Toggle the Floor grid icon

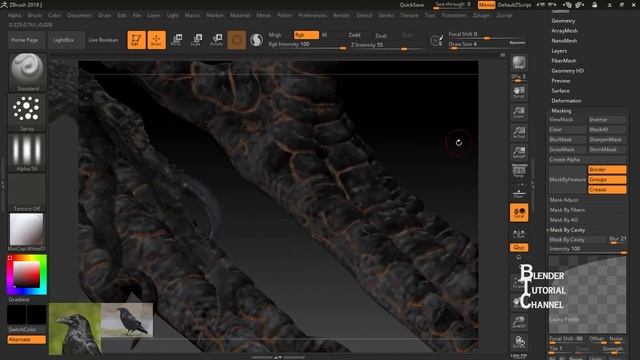click(x=519, y=192)
